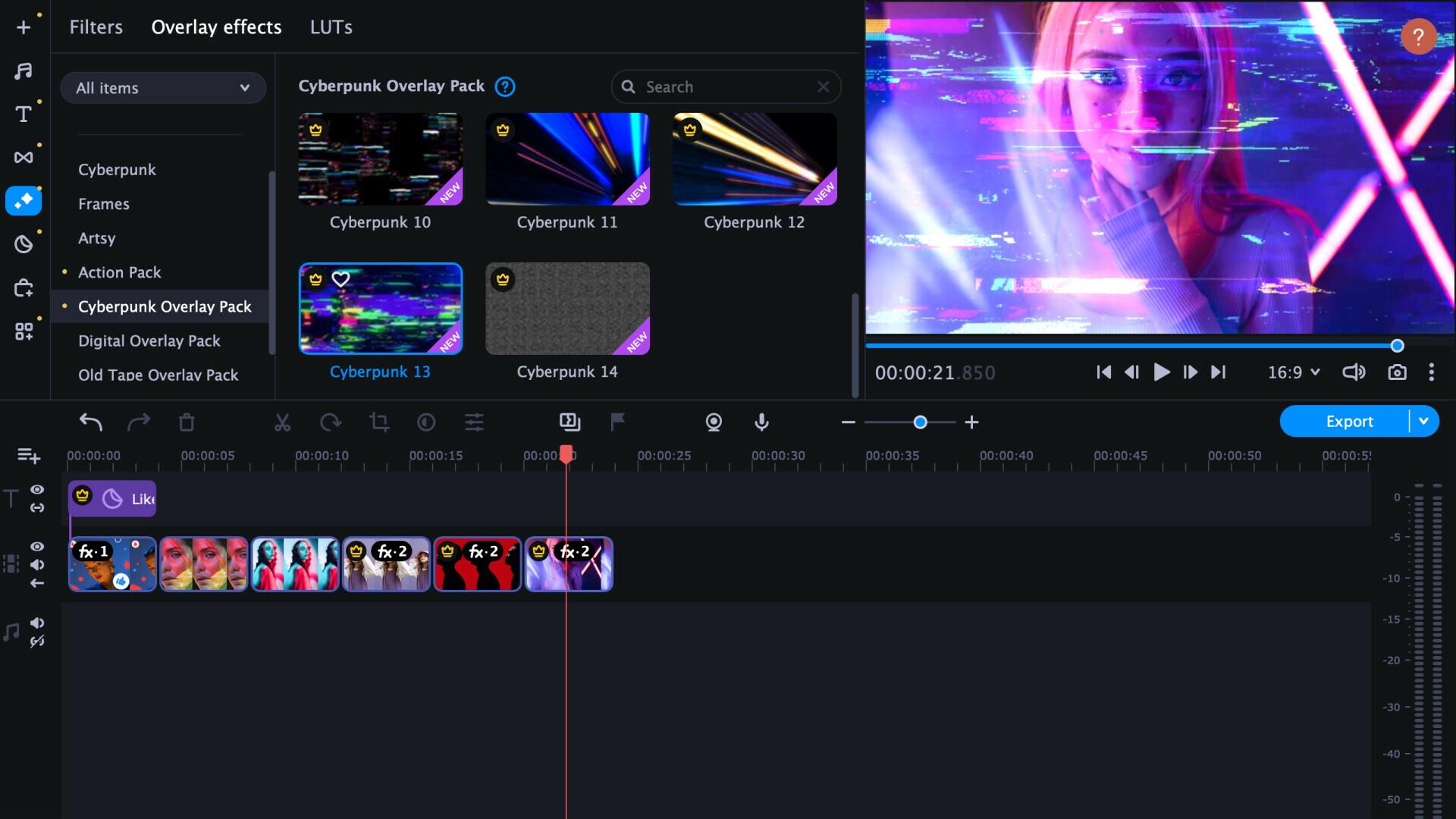Unfavorite Cyberpunk 13 with the heart icon
1456x819 pixels.
(x=340, y=279)
